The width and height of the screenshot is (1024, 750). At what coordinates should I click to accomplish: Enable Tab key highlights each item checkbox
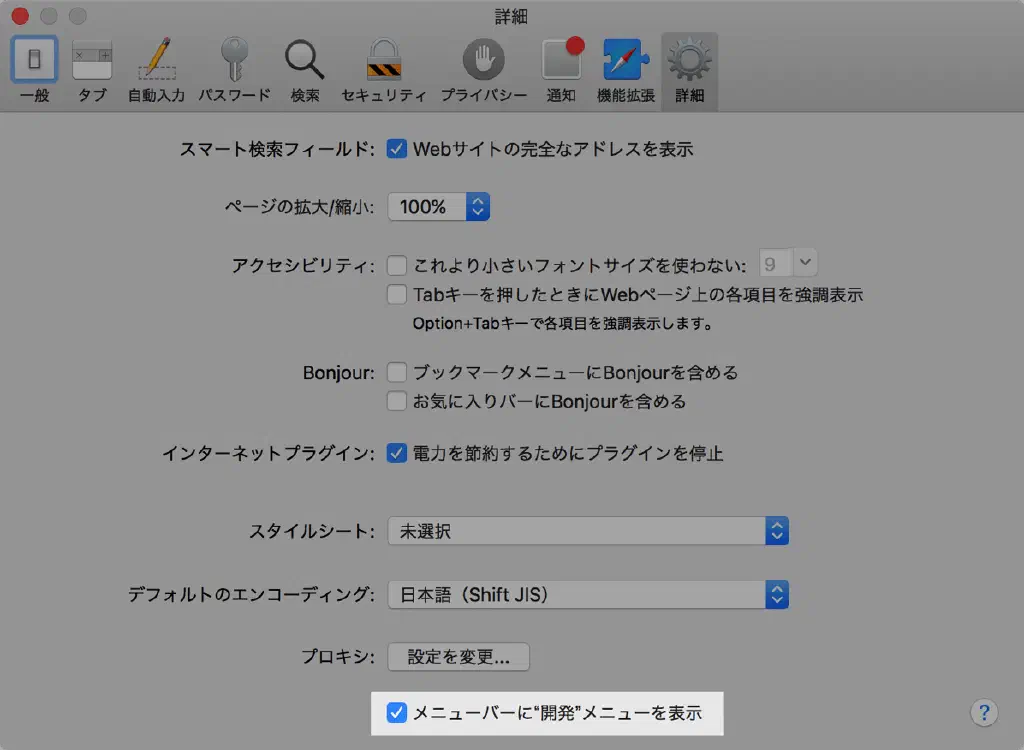tap(397, 295)
